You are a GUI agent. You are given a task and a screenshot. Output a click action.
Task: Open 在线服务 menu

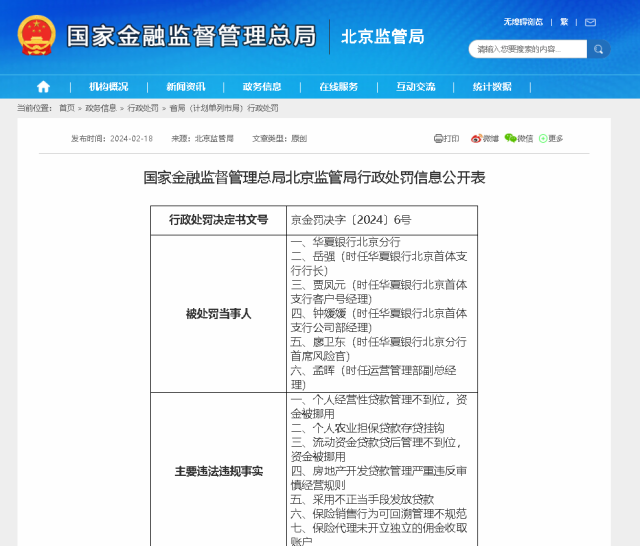tap(339, 87)
